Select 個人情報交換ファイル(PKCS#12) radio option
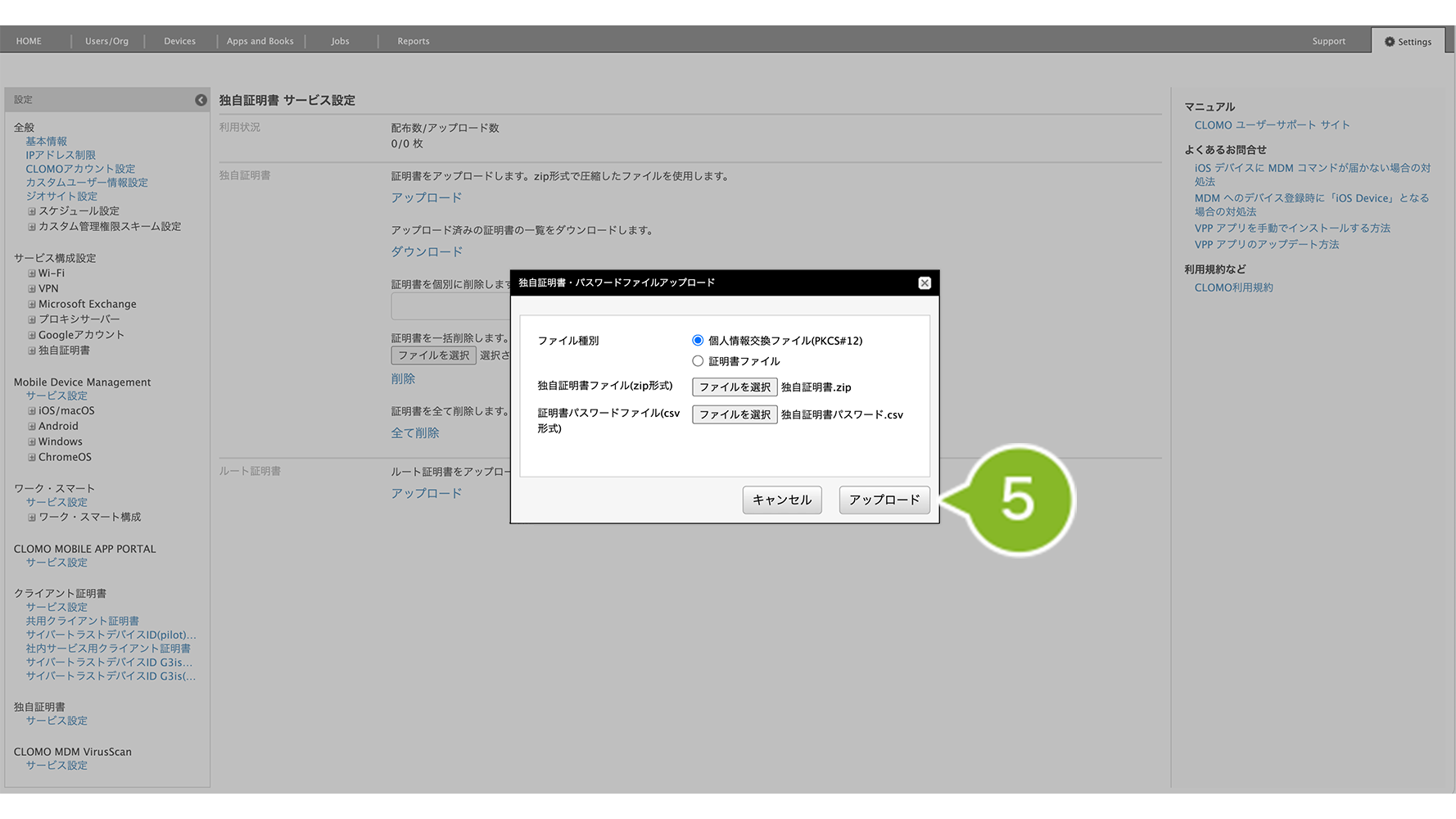Viewport: 1456px width, 819px height. pos(698,340)
